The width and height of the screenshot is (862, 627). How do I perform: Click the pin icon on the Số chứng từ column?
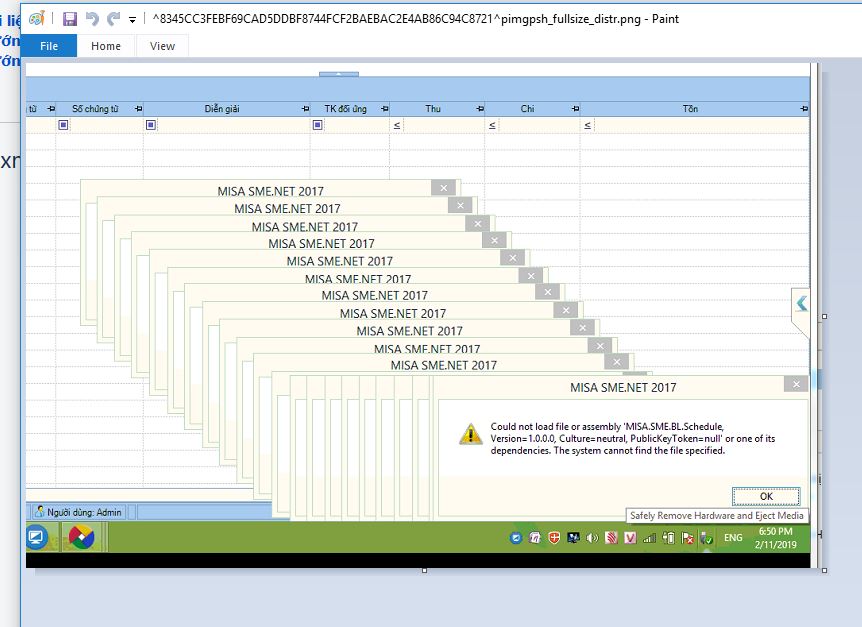coord(139,109)
